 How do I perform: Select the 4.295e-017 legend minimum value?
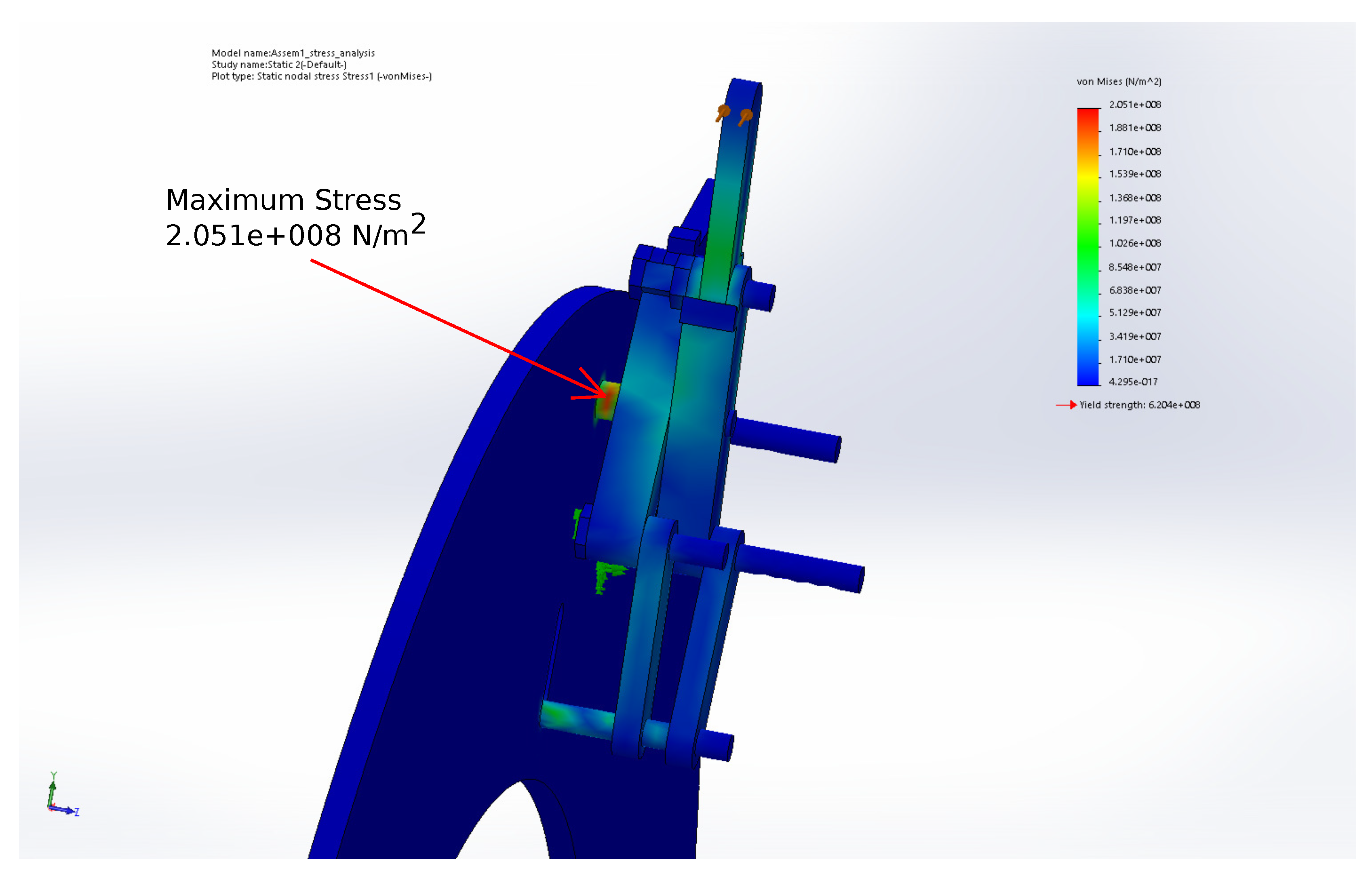[1133, 381]
